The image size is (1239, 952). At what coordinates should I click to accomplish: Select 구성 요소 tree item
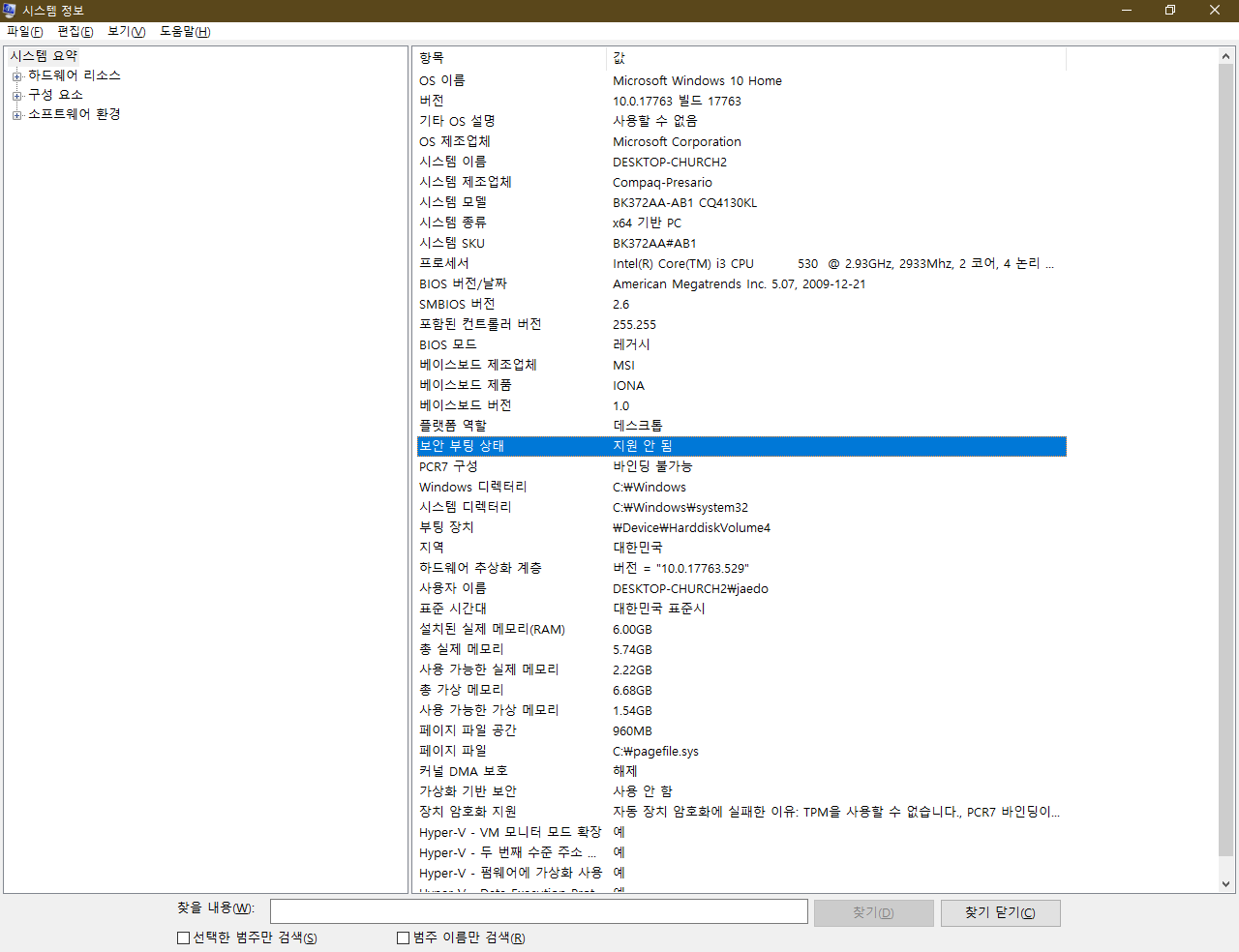point(55,95)
